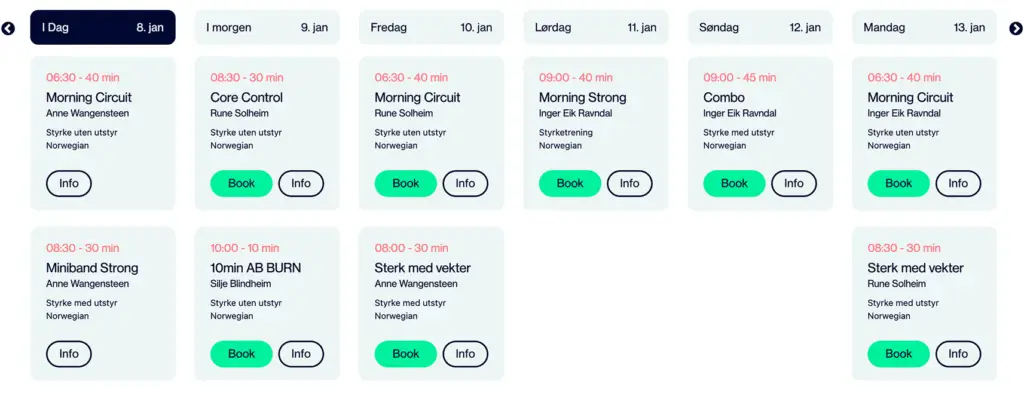Book the Combo class on Sunday

[734, 183]
